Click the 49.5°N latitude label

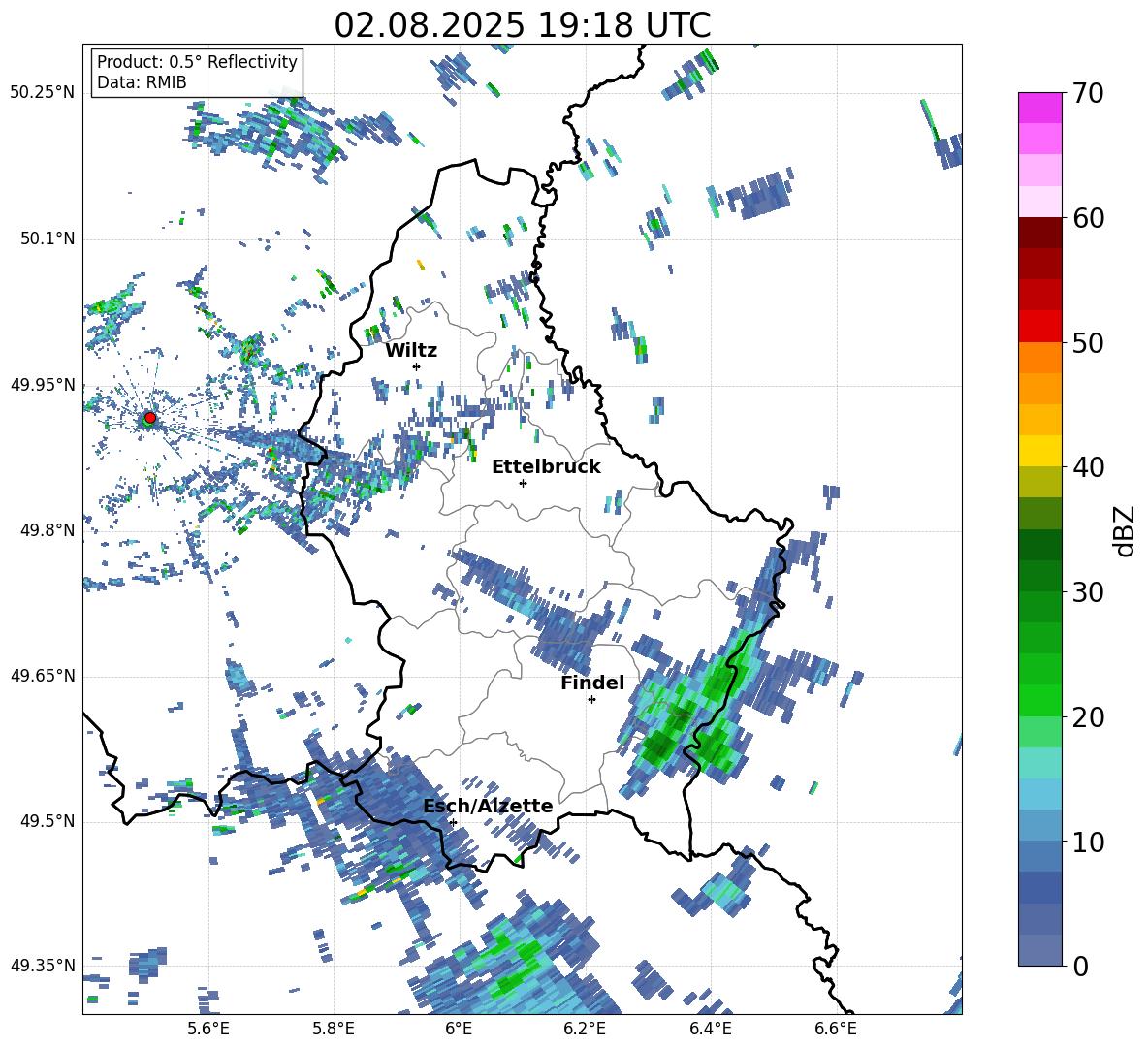[x=47, y=821]
